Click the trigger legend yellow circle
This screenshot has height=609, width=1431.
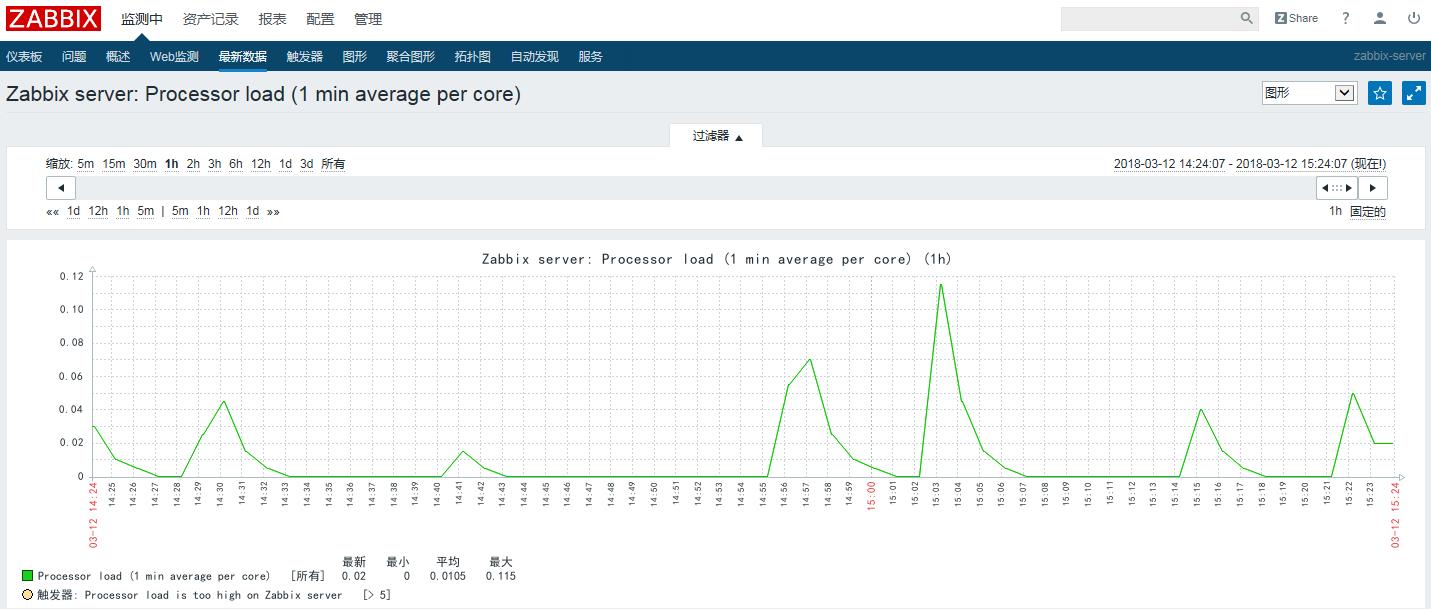pyautogui.click(x=27, y=595)
